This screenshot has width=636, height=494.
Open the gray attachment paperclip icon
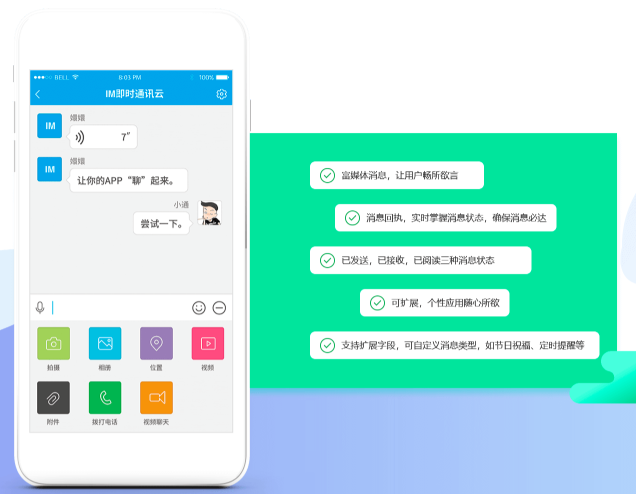[54, 398]
